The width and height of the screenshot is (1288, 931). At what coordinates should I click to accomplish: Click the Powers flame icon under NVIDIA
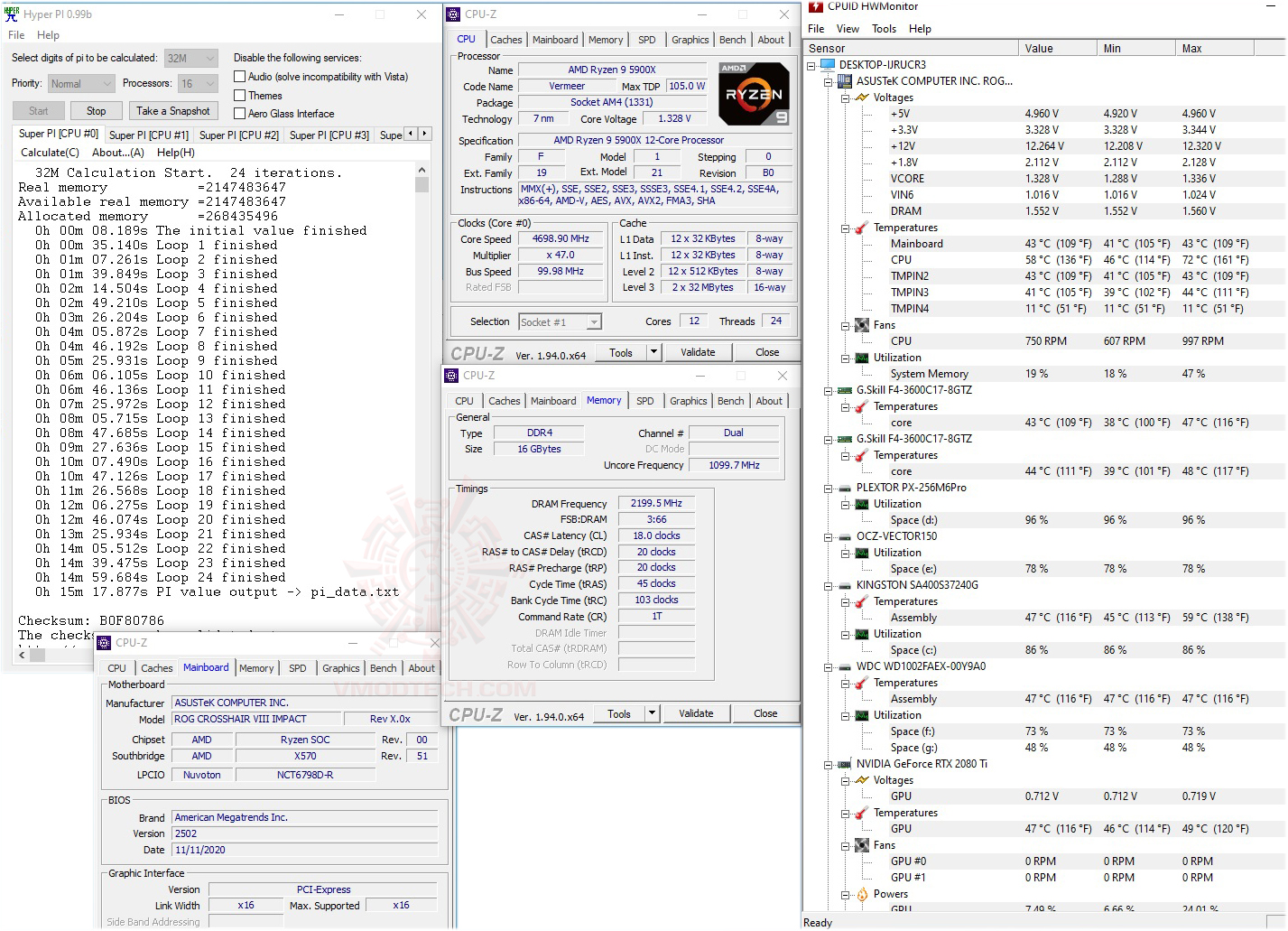[862, 894]
